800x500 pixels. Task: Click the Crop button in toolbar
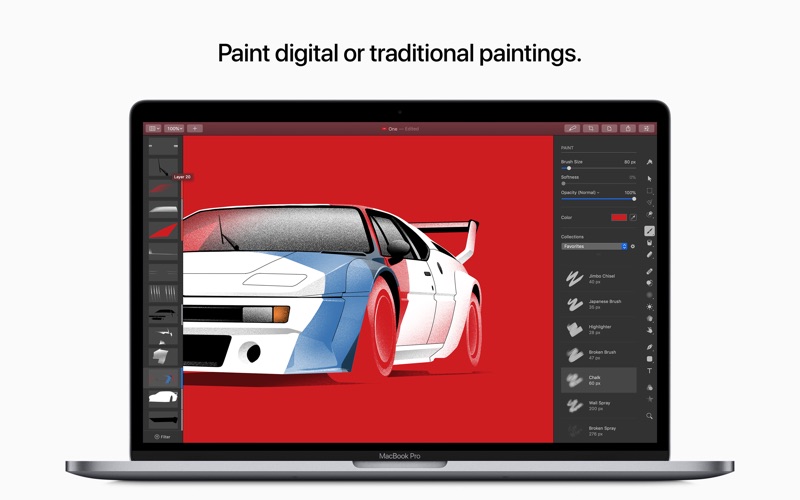591,129
